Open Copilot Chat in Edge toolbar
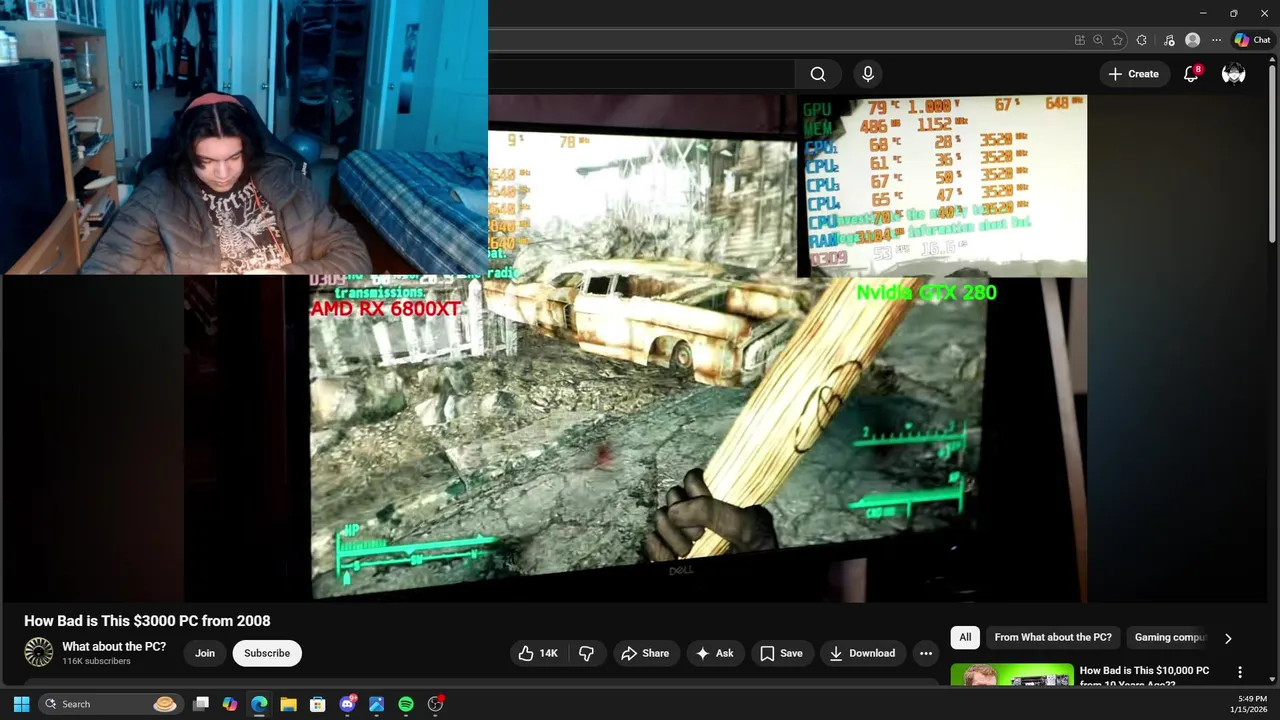This screenshot has width=1280, height=720. click(1252, 40)
